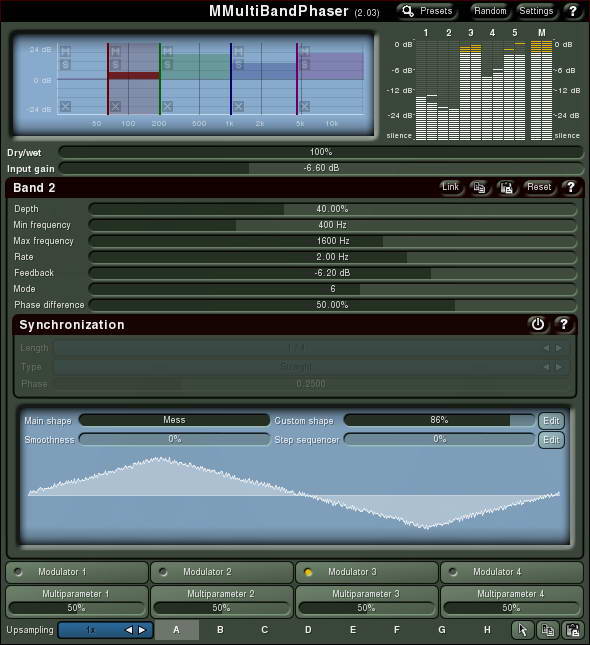This screenshot has height=645, width=590.
Task: Switch to preset slot A
Action: pos(177,630)
